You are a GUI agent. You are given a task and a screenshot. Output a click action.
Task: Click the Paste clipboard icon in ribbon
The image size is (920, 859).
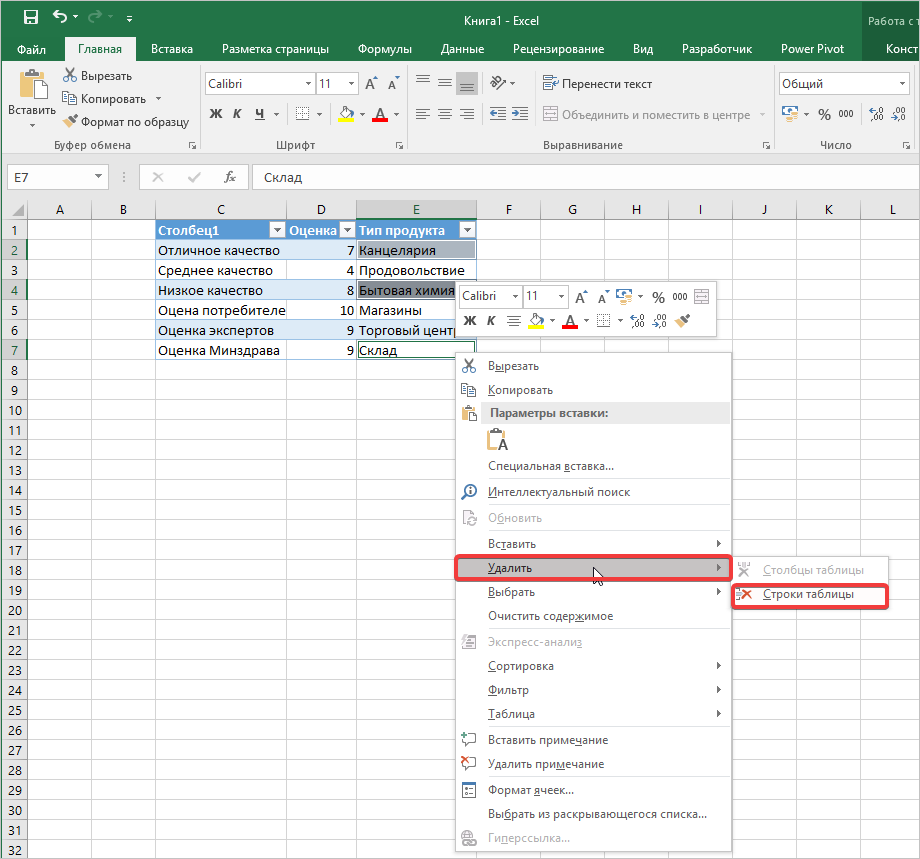pos(32,88)
